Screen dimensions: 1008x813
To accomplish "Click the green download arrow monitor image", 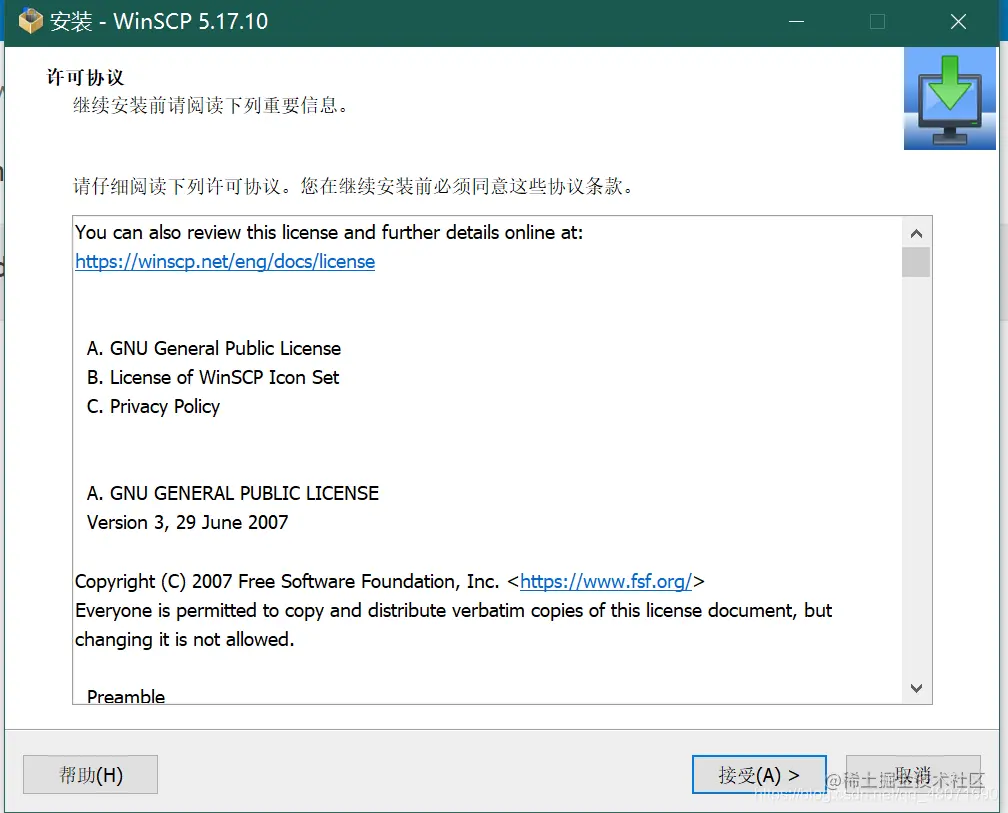I will coord(950,99).
